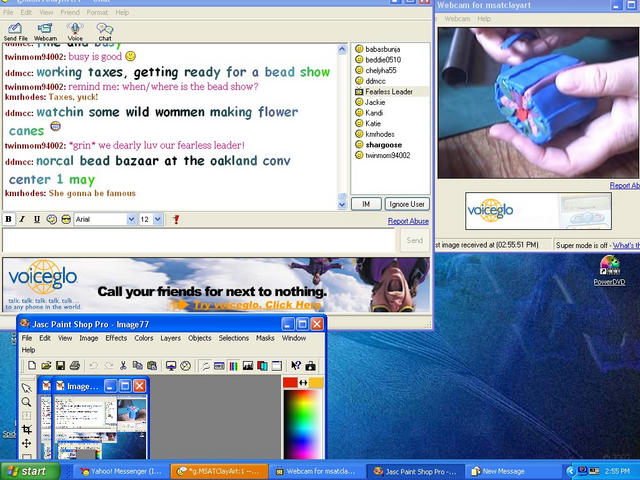This screenshot has height=480, width=640.
Task: Pick a color from the rainbow color picker
Action: coord(302,424)
